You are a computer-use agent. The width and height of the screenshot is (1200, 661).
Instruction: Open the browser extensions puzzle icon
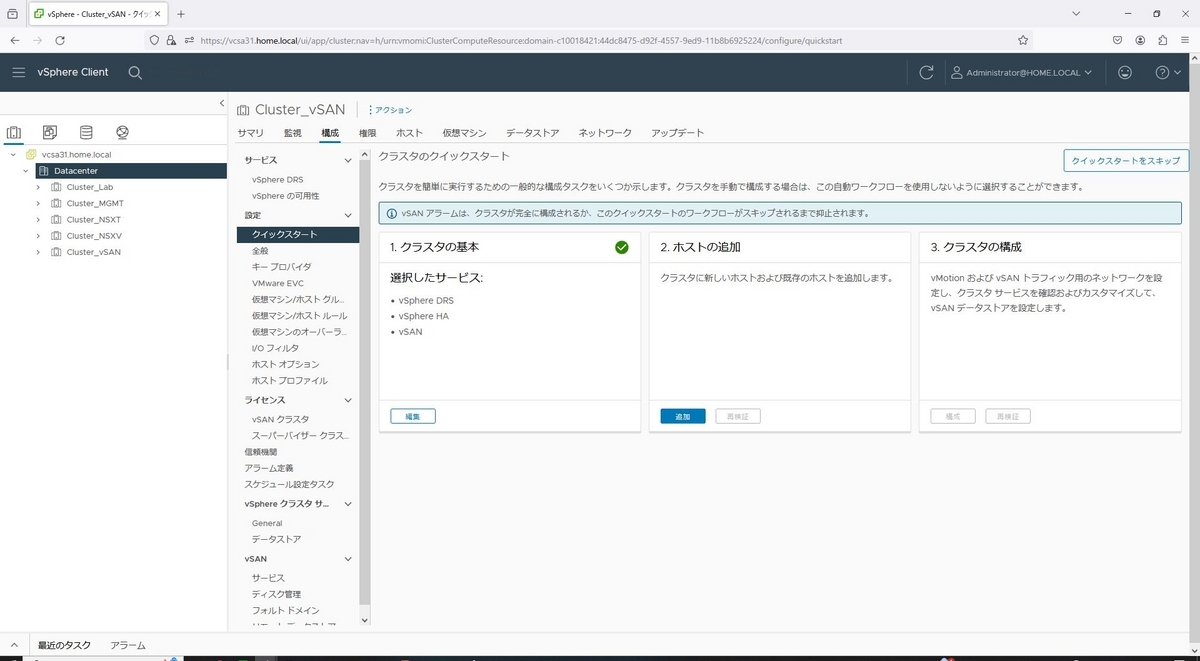pos(1163,40)
